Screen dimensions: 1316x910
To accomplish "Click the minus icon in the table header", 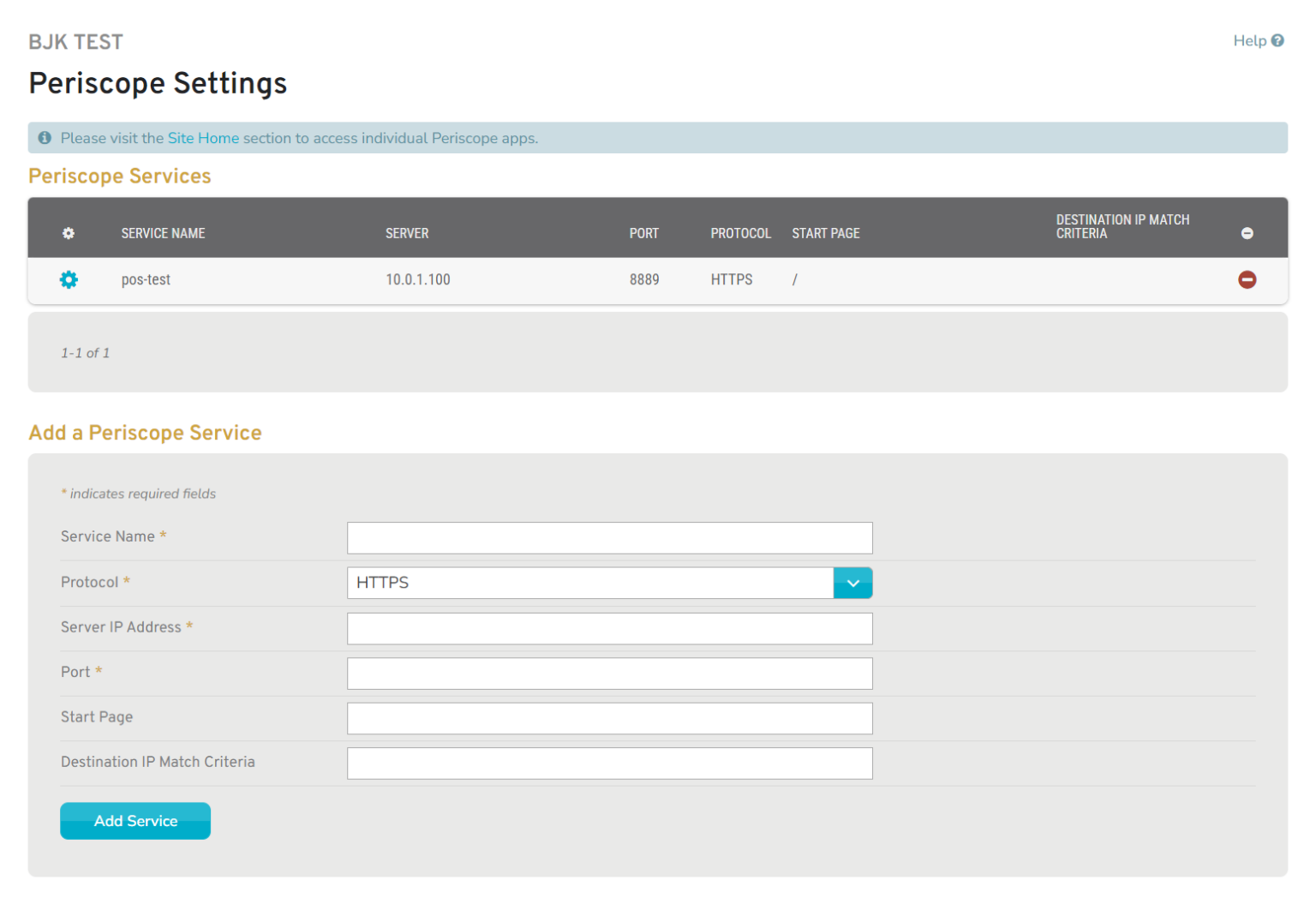I will (1247, 233).
